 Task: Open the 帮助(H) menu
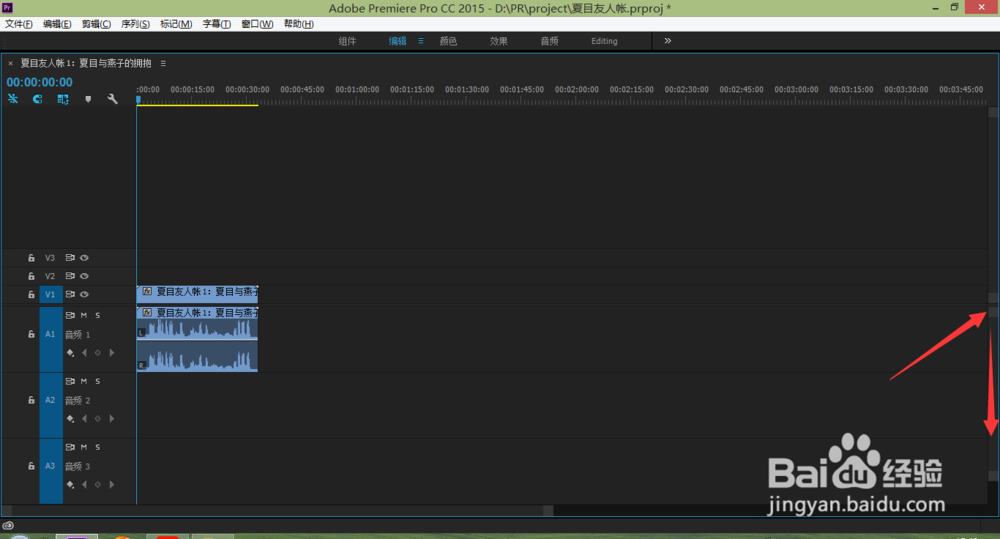click(x=298, y=24)
